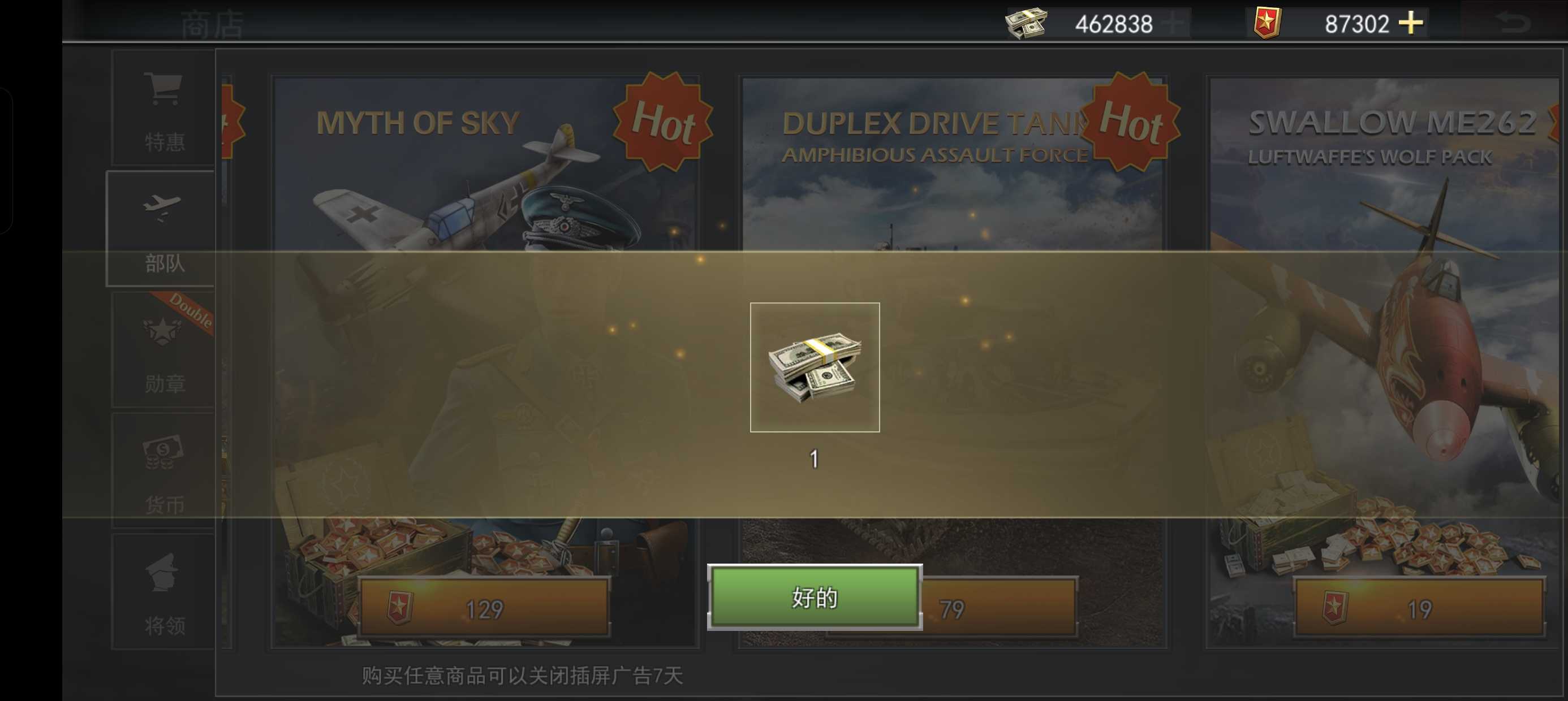Open the 货币 currency tab

coord(163,470)
